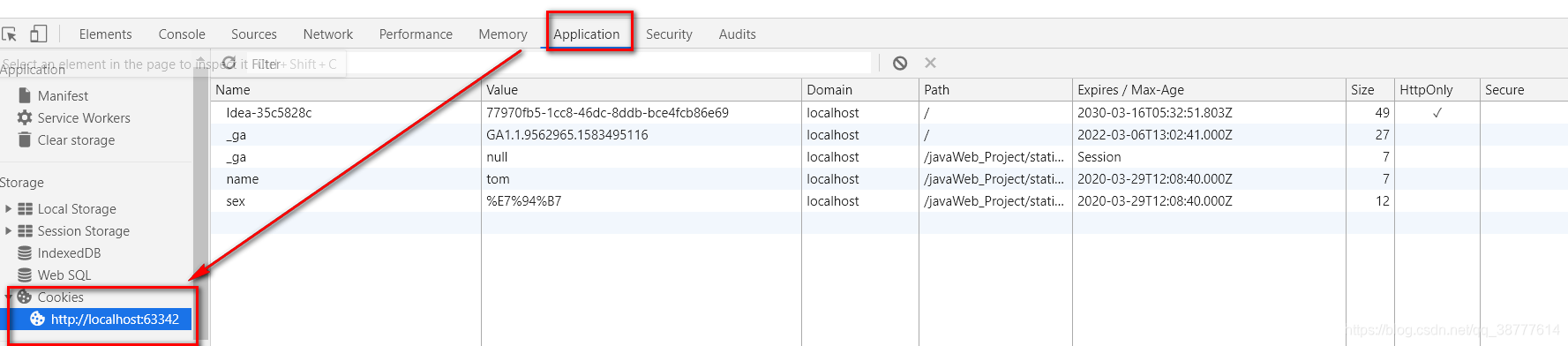This screenshot has height=346, width=1568.
Task: Expand the Local Storage tree node
Action: [x=9, y=209]
